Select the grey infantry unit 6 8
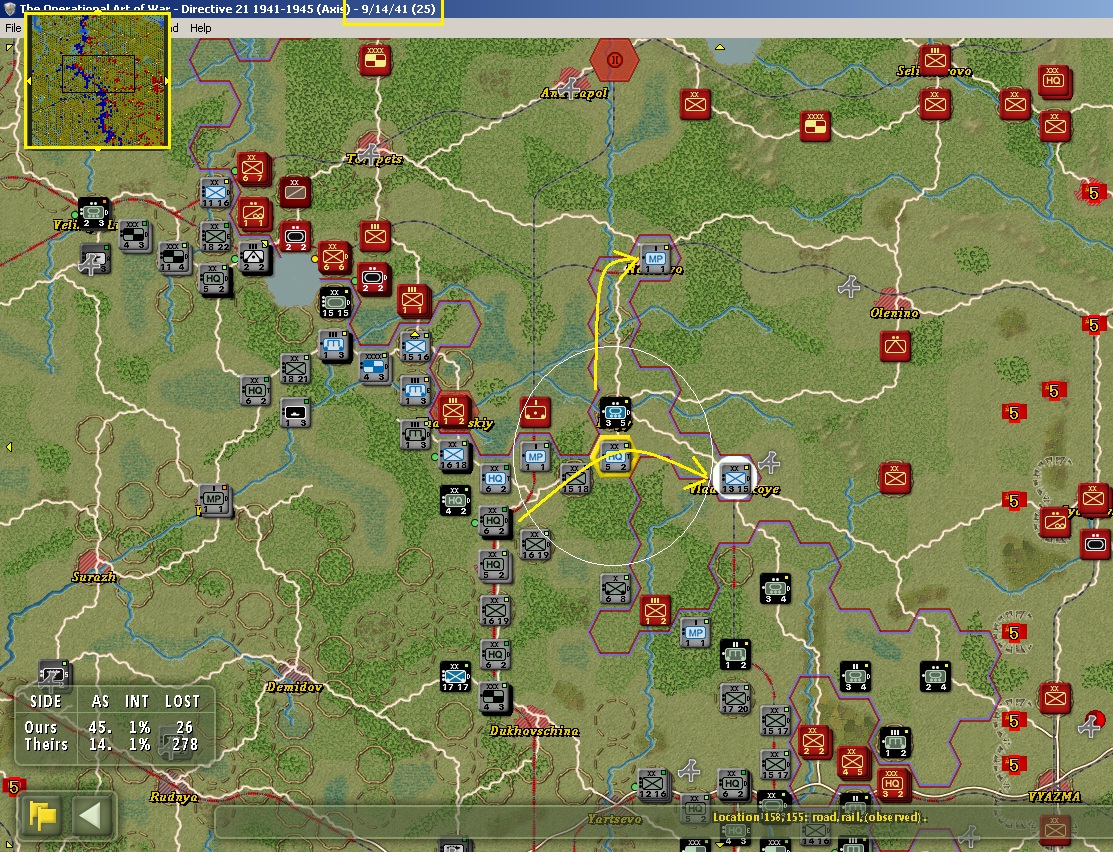 coord(615,589)
